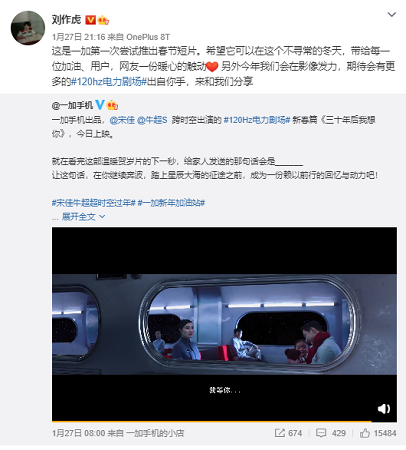Open the #宋佳牛超超时空过年# hashtag
This screenshot has width=406, height=450.
click(x=93, y=203)
